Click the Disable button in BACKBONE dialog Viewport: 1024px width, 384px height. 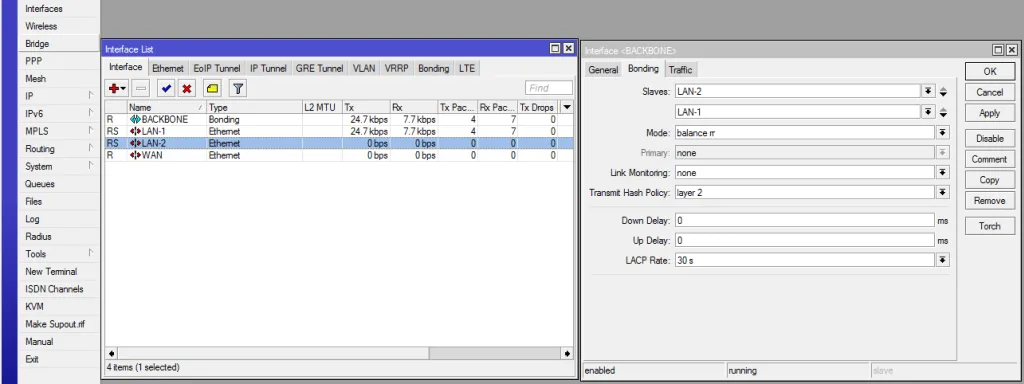(x=989, y=138)
